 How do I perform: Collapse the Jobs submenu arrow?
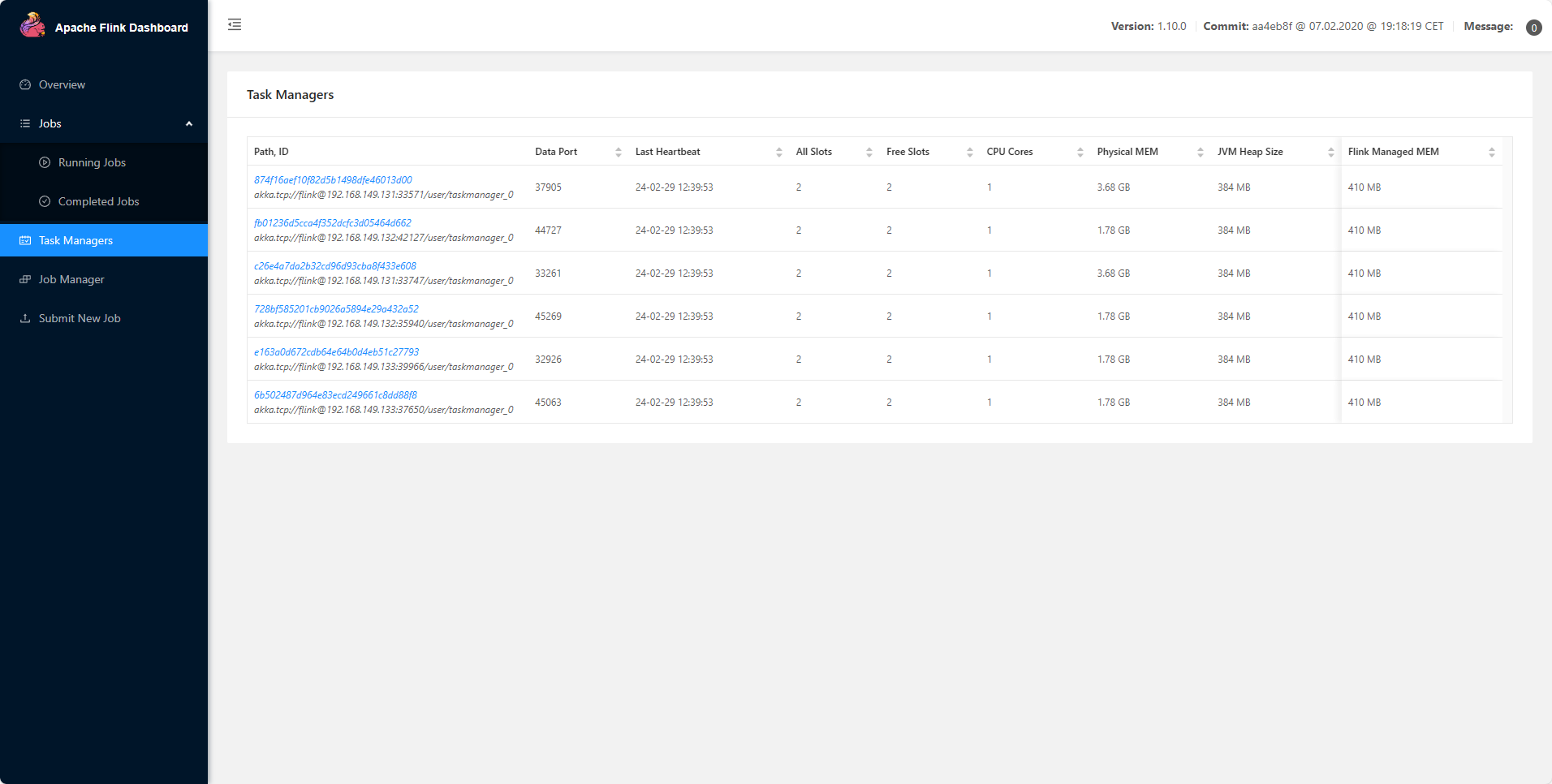click(x=189, y=123)
